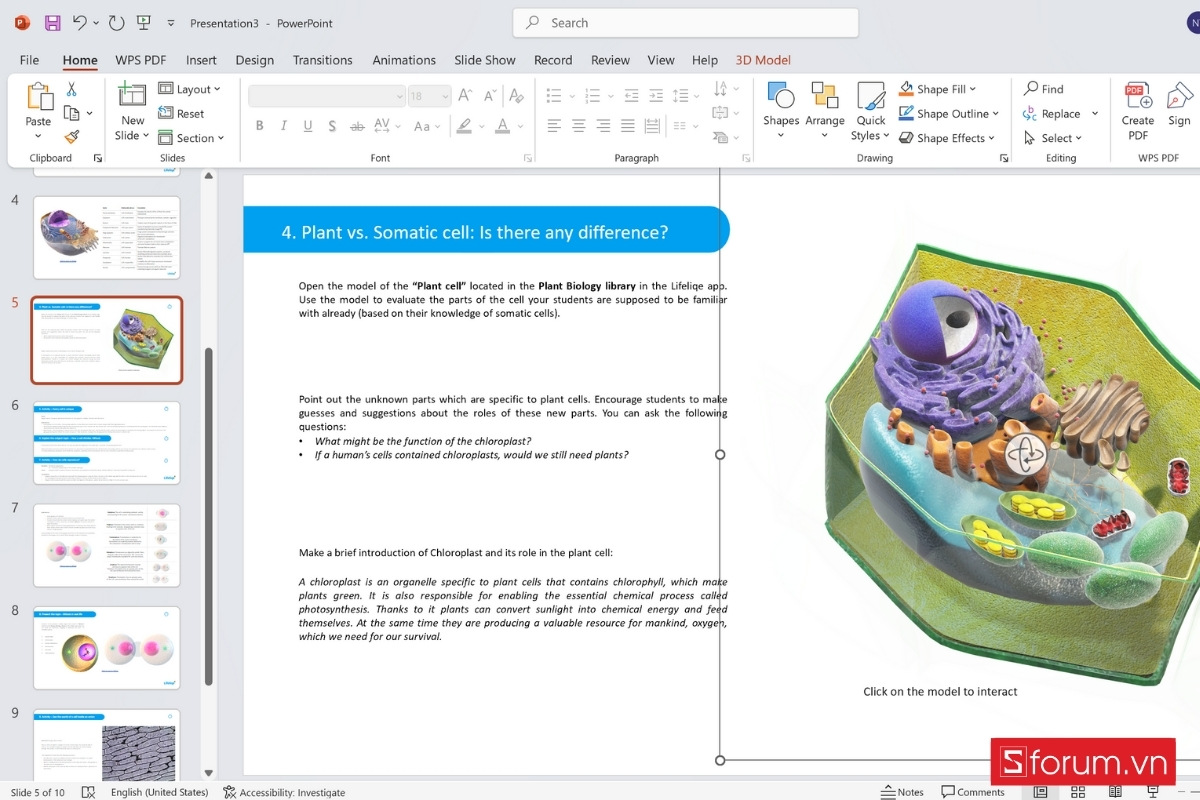Toggle underline formatting
The image size is (1200, 800).
pos(307,125)
